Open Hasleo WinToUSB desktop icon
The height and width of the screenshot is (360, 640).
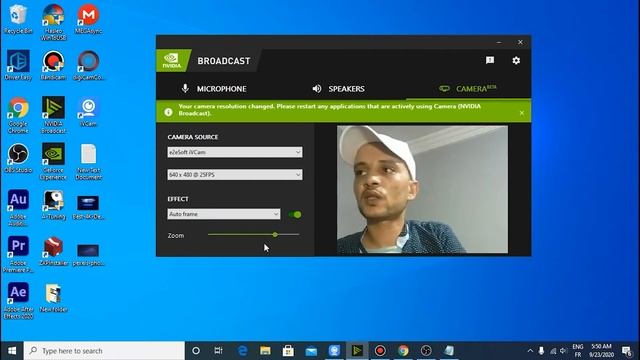point(53,22)
